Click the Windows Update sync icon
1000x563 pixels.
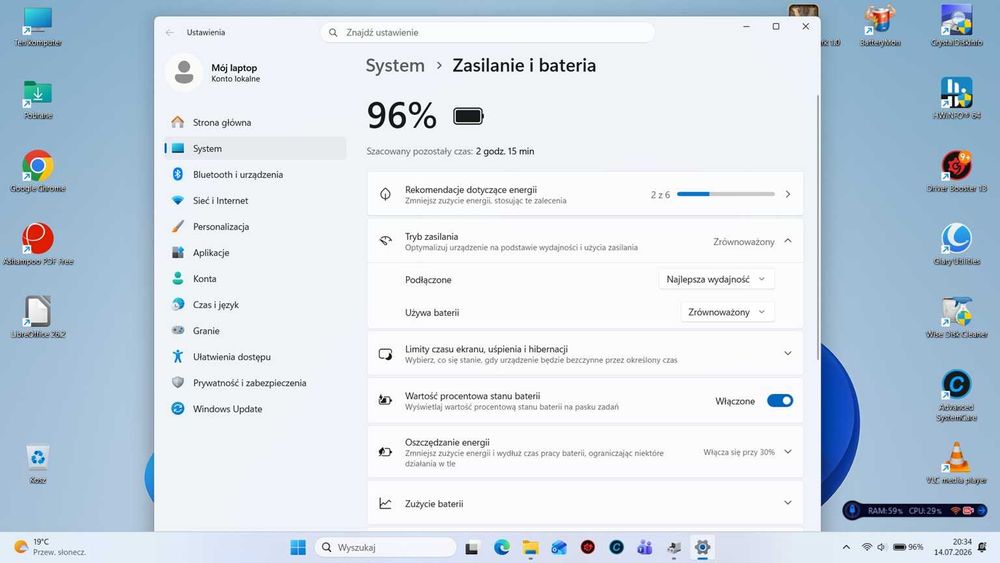point(178,409)
